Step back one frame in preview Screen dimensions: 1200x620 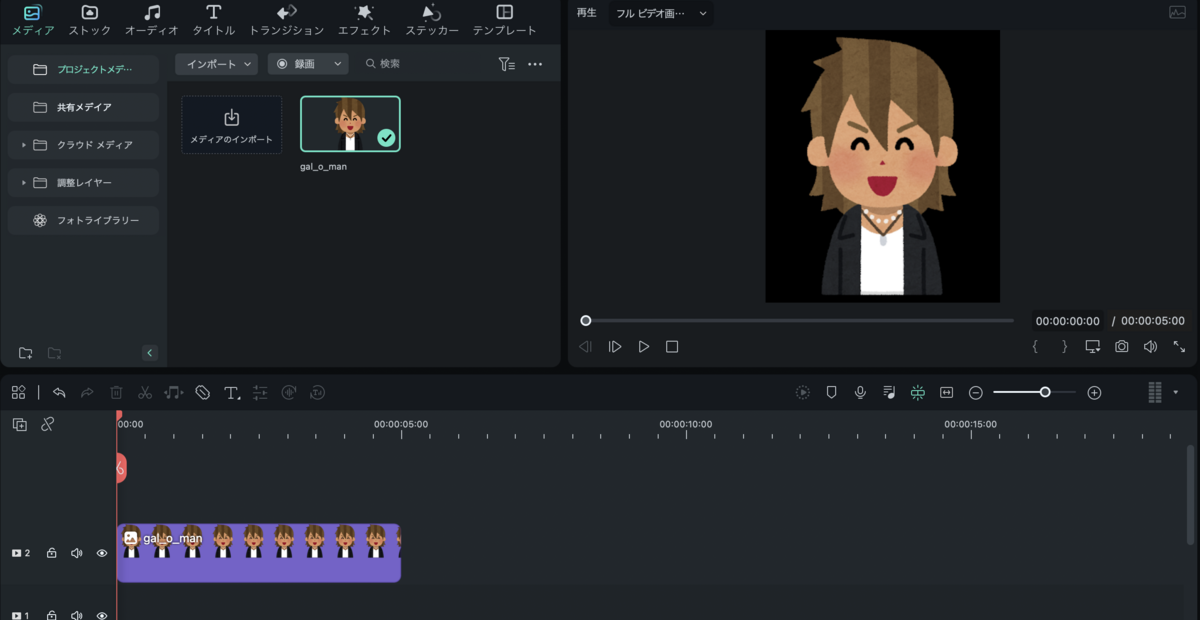[x=586, y=347]
